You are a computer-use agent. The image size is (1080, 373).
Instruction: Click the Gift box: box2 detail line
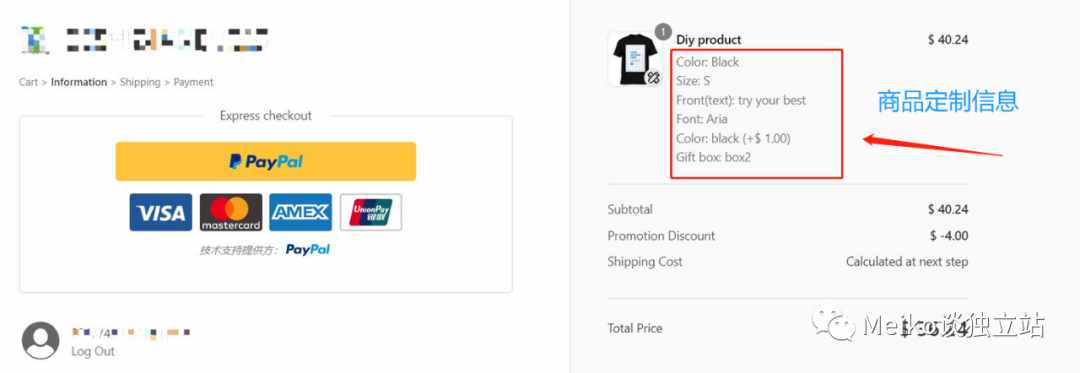714,157
